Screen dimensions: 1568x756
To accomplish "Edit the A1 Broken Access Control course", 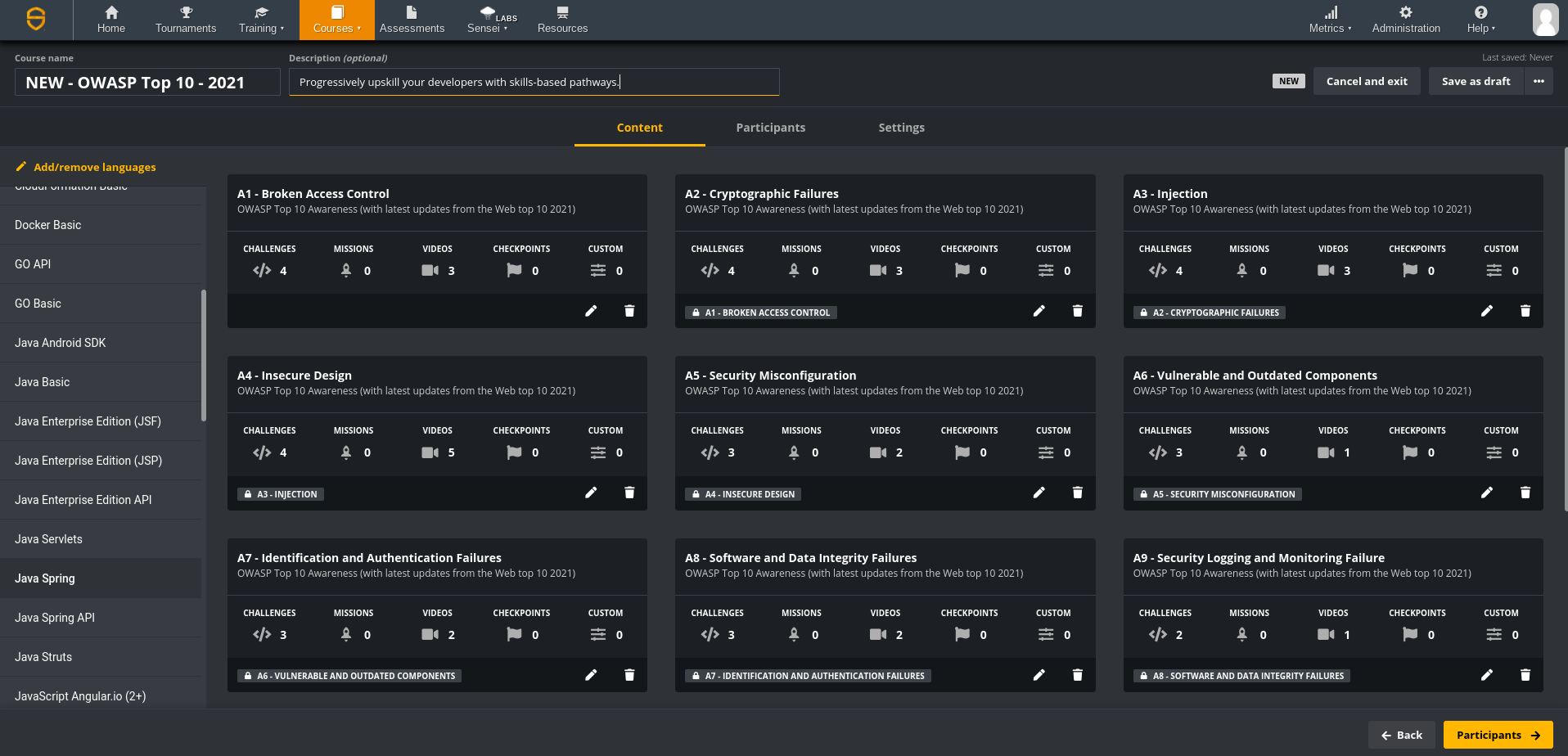I will click(x=592, y=311).
